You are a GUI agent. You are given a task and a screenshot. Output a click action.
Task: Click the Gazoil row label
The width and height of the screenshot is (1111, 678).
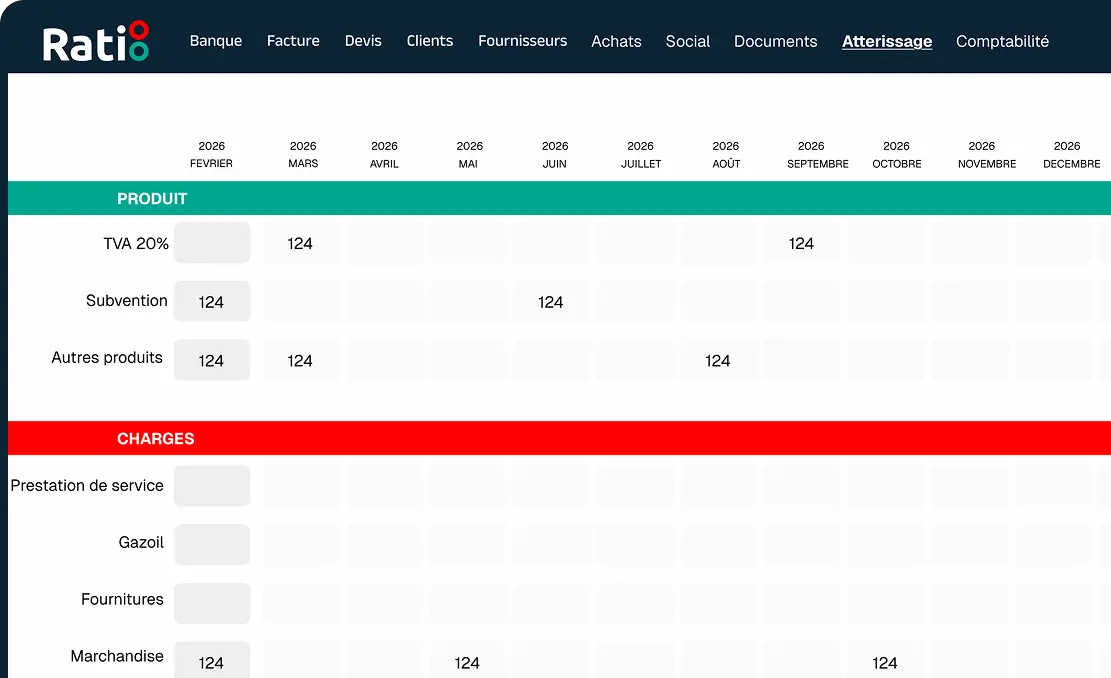click(141, 542)
